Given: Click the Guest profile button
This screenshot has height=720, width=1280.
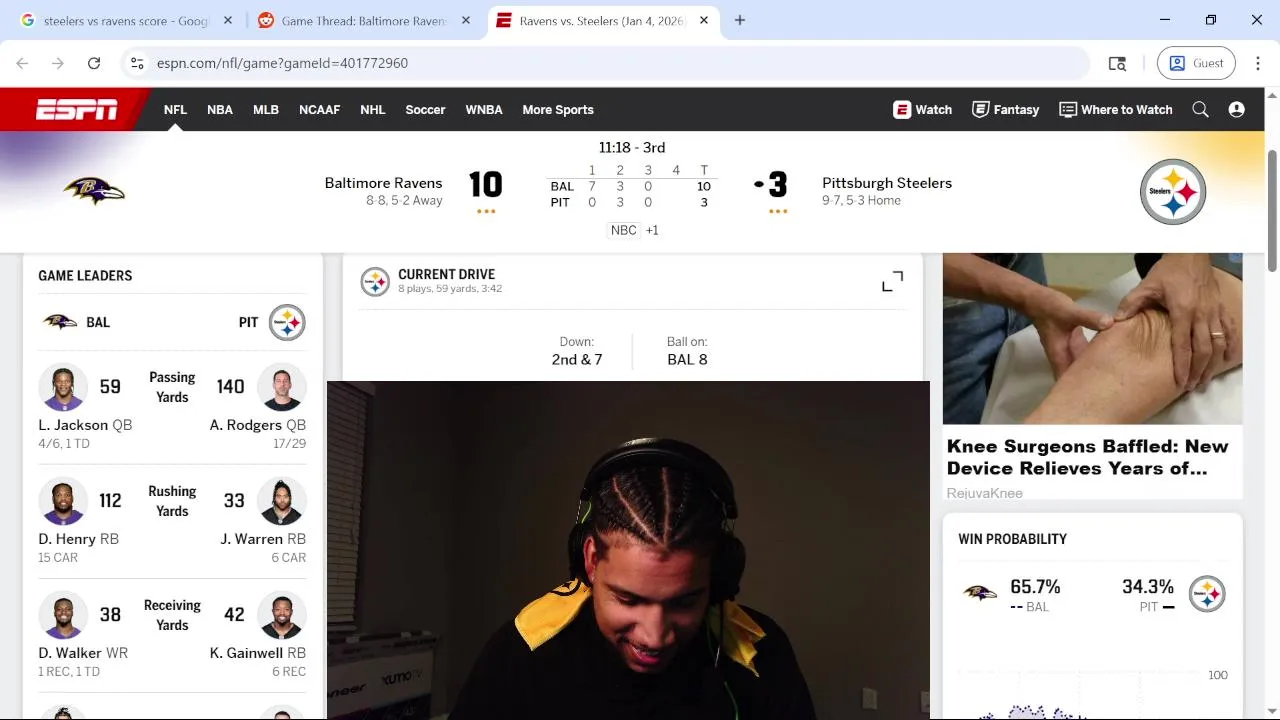Looking at the screenshot, I should (x=1196, y=63).
